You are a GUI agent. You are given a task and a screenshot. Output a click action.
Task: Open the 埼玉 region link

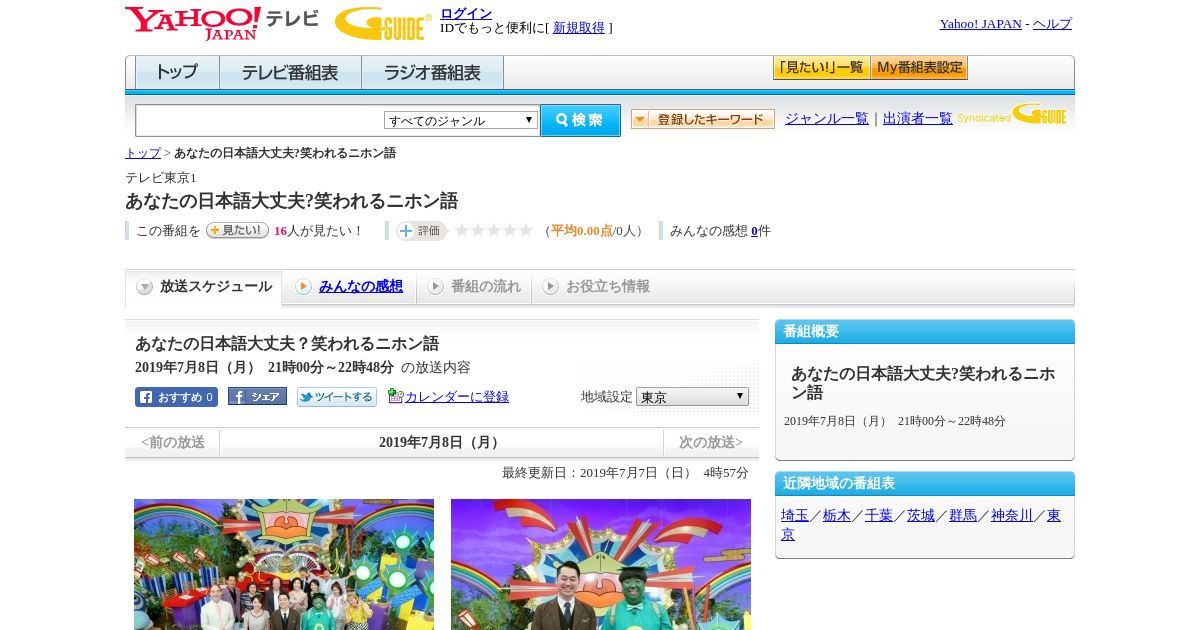[x=795, y=515]
